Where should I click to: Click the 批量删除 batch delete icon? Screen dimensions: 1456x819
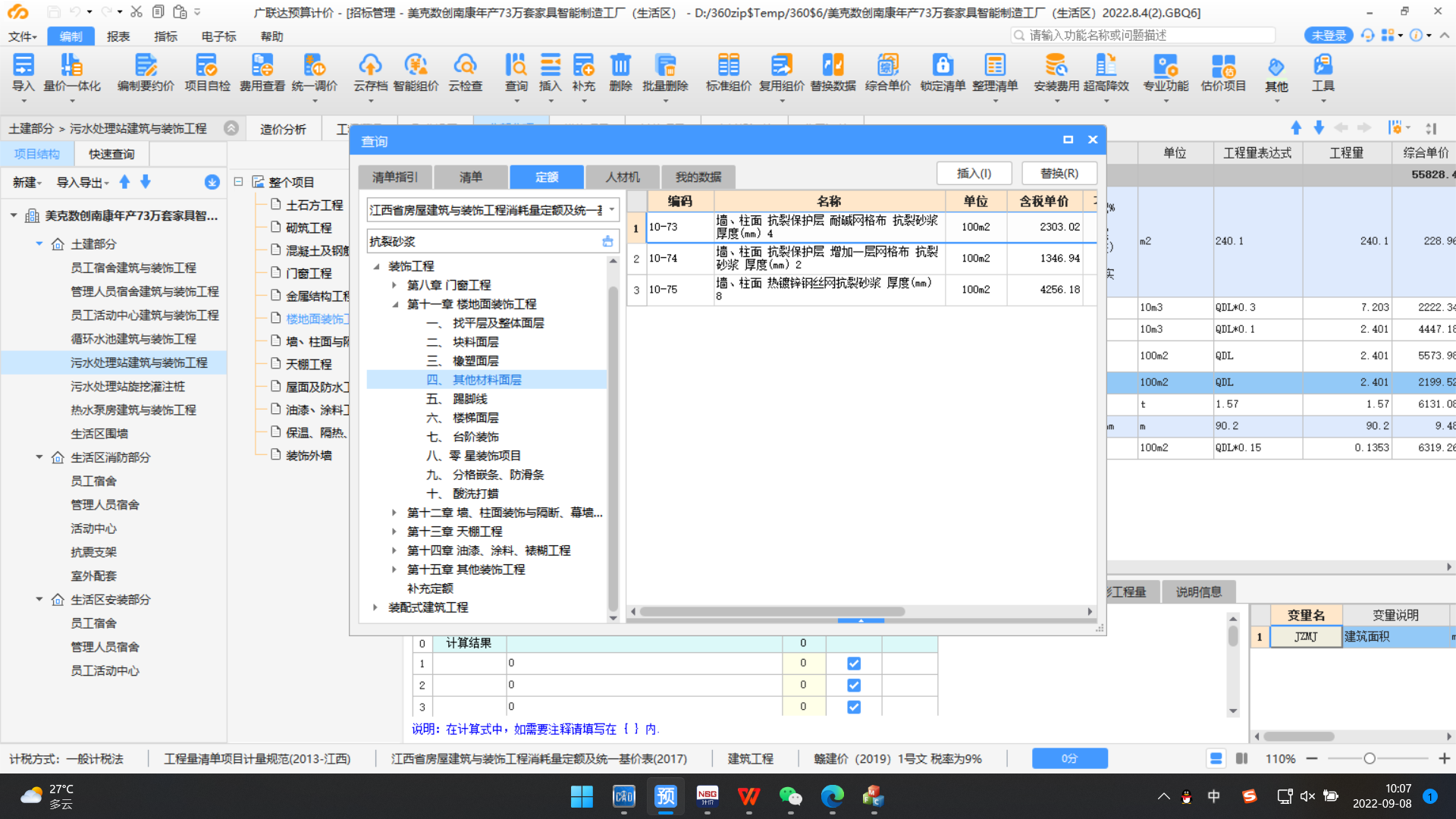665,74
